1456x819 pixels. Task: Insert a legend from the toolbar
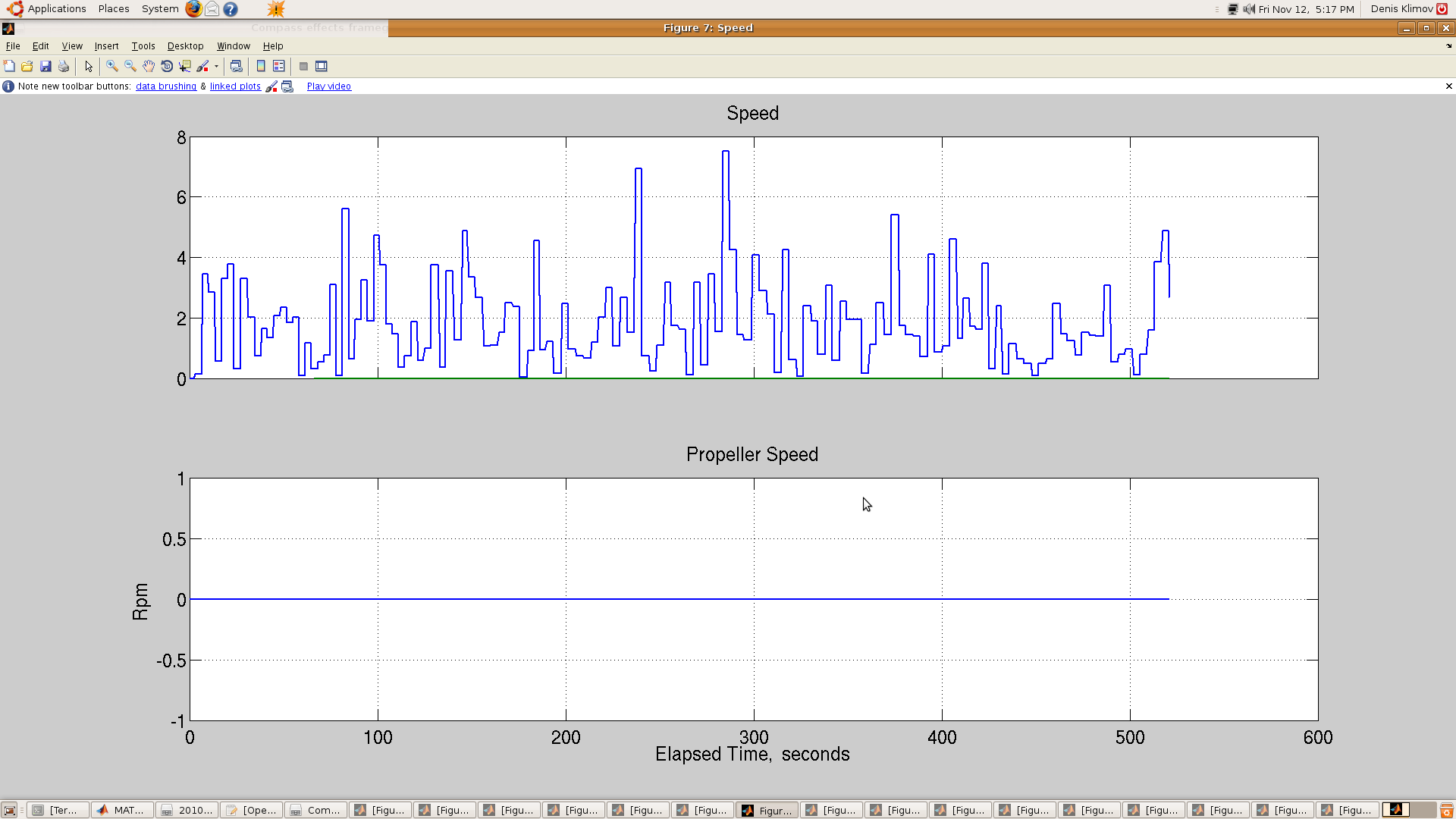[279, 67]
